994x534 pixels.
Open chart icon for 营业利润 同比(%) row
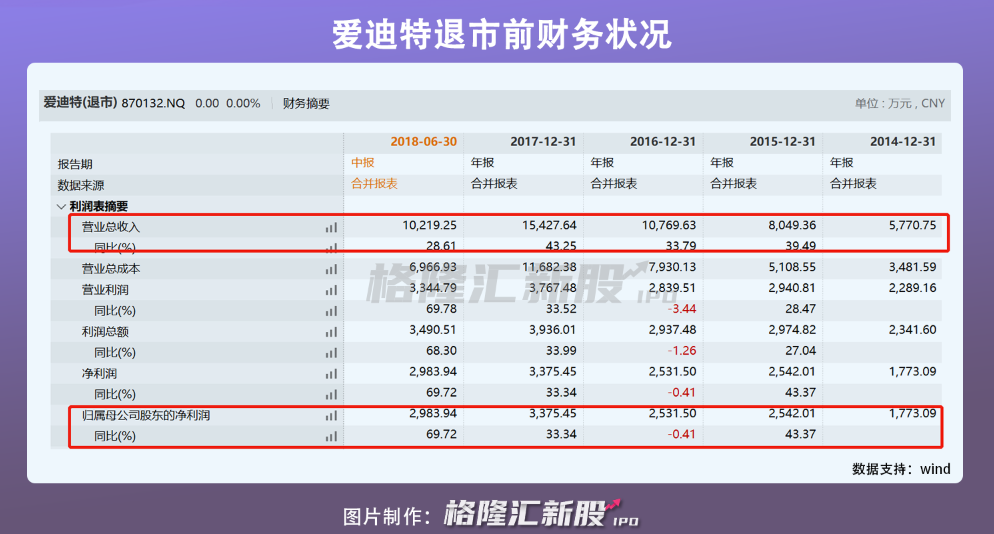coord(332,311)
